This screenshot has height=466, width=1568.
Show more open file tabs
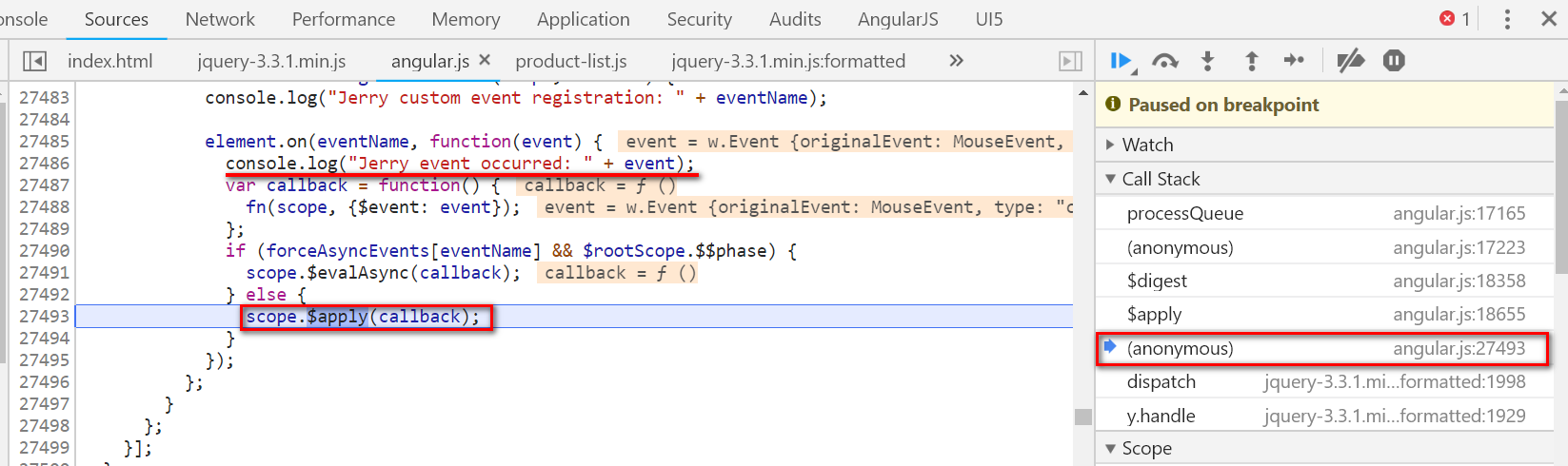(x=956, y=61)
